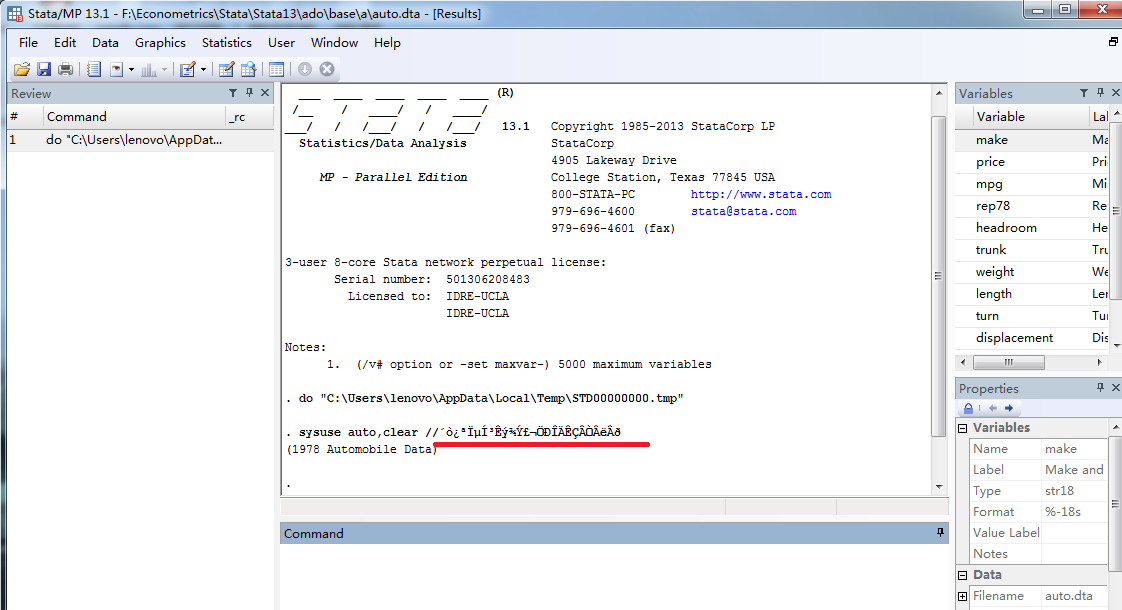The image size is (1122, 610).
Task: Click the Print results printer icon
Action: (x=65, y=69)
